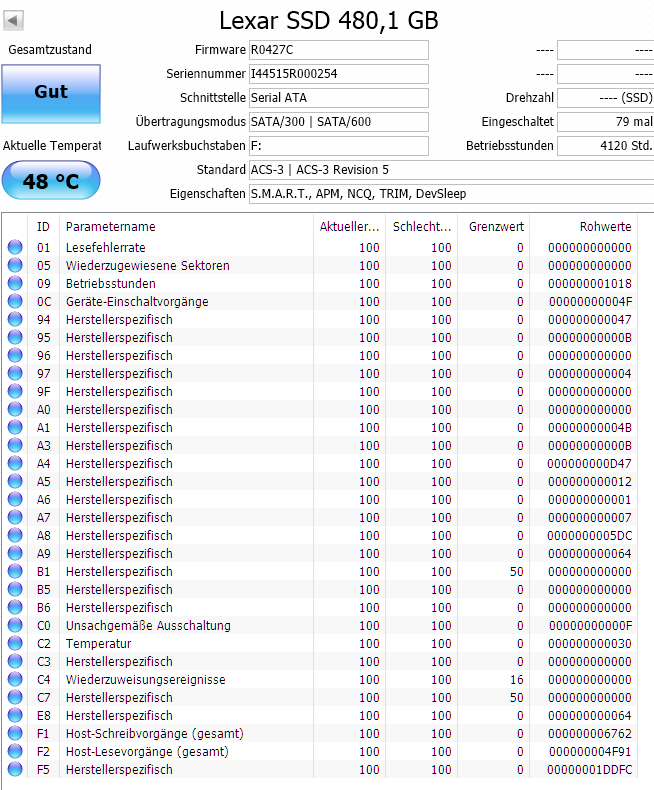
Task: Click the Seriennummer field I44515R000254
Action: coord(339,74)
